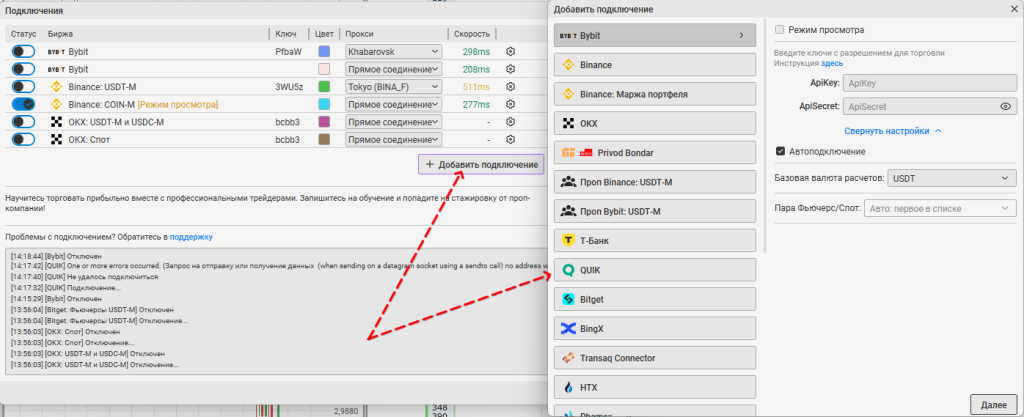Click the purple color swatch for OKX USDT-M
The height and width of the screenshot is (417, 1024).
click(324, 122)
